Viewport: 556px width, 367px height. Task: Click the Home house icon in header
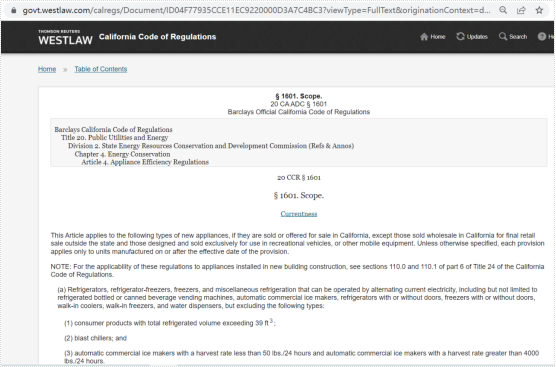coord(424,37)
